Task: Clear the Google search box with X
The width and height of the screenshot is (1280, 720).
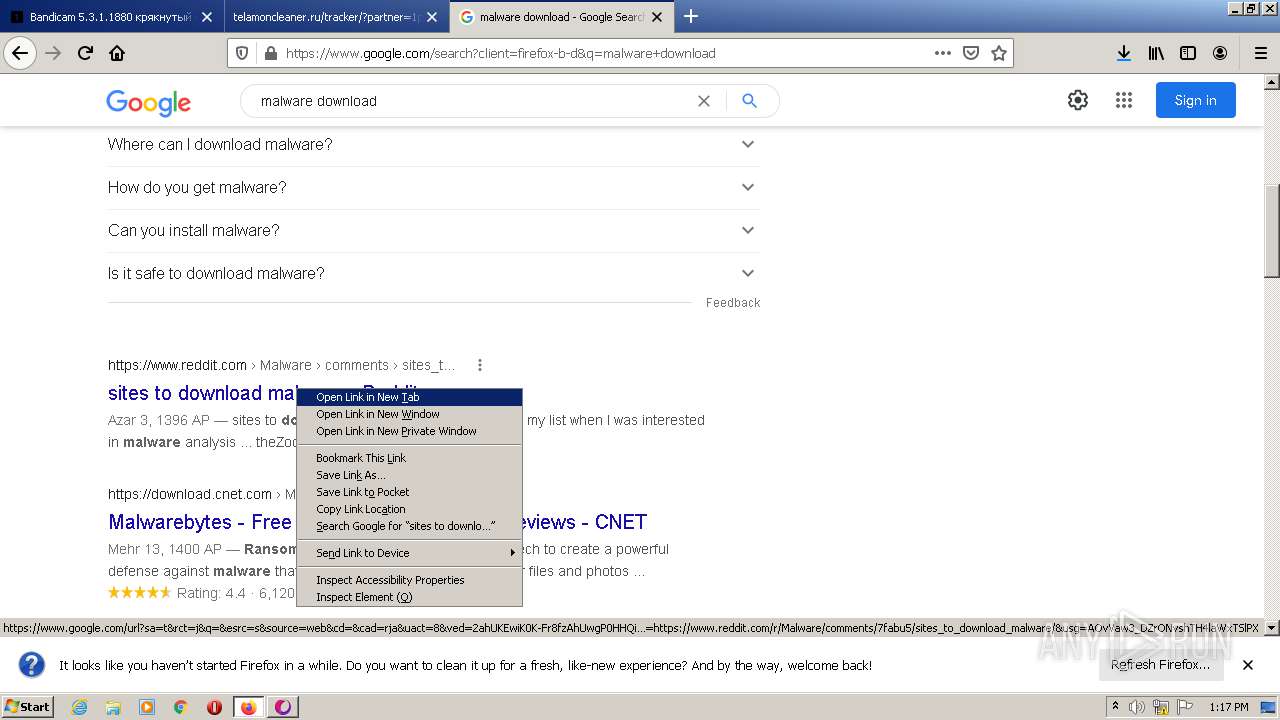Action: click(704, 101)
